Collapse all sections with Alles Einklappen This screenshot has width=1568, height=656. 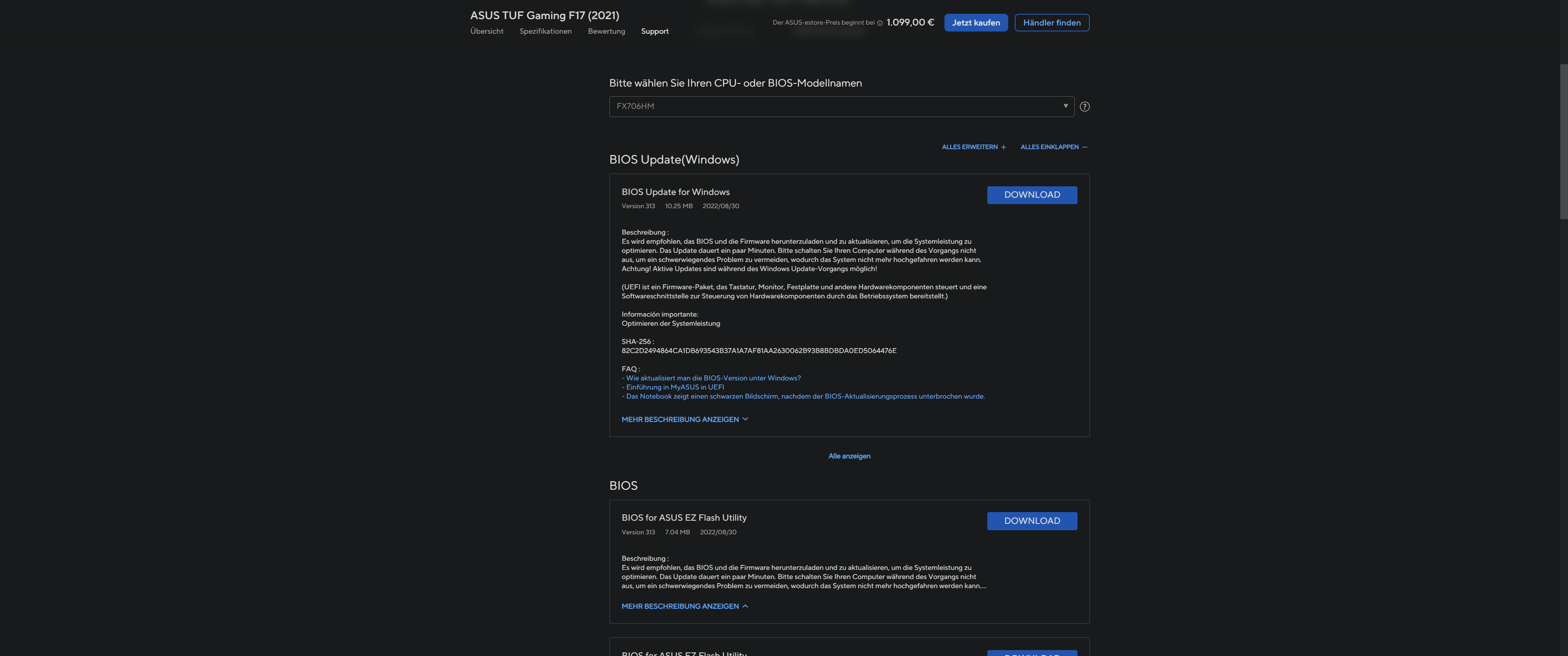(x=1053, y=147)
